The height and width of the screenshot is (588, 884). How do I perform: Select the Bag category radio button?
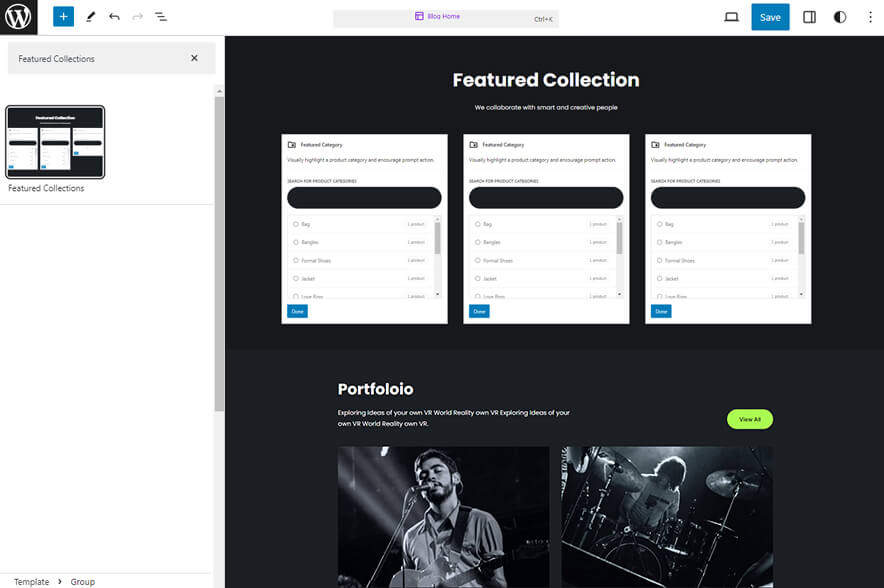pos(294,222)
